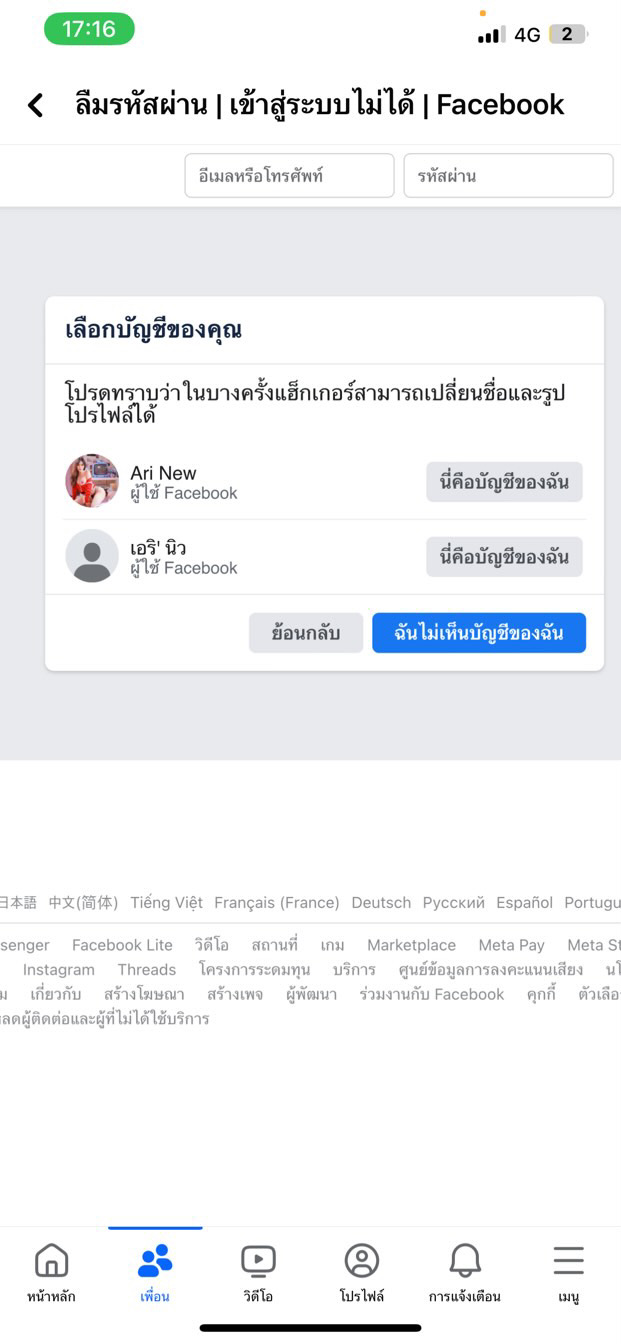
Task: Open the Threads footer link
Action: (147, 970)
